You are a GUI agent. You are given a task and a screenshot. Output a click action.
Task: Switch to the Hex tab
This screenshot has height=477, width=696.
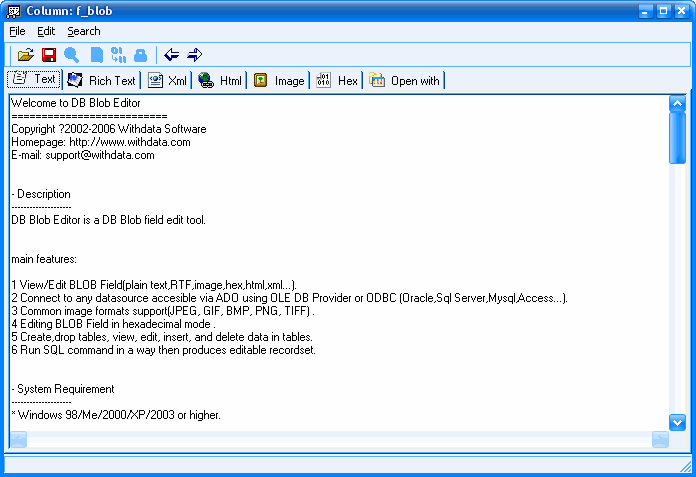point(336,81)
